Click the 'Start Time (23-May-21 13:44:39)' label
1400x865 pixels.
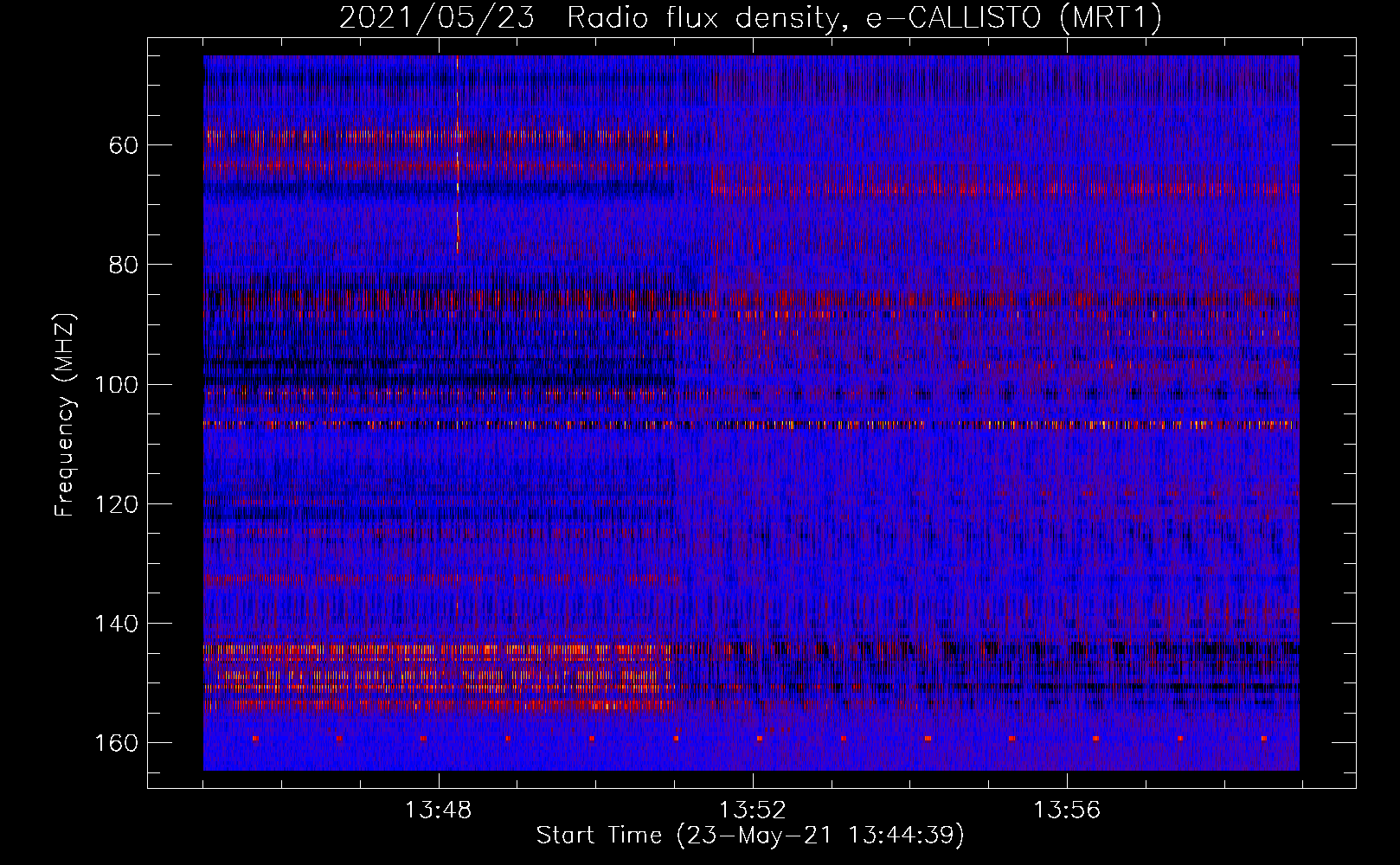pyautogui.click(x=750, y=836)
